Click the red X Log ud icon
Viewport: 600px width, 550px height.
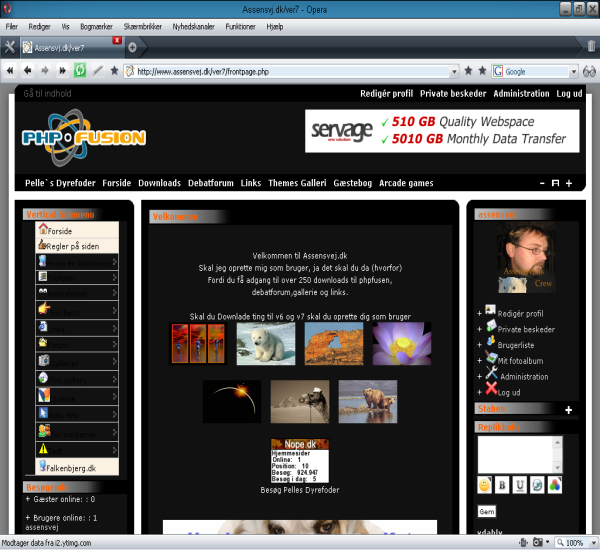coord(491,388)
